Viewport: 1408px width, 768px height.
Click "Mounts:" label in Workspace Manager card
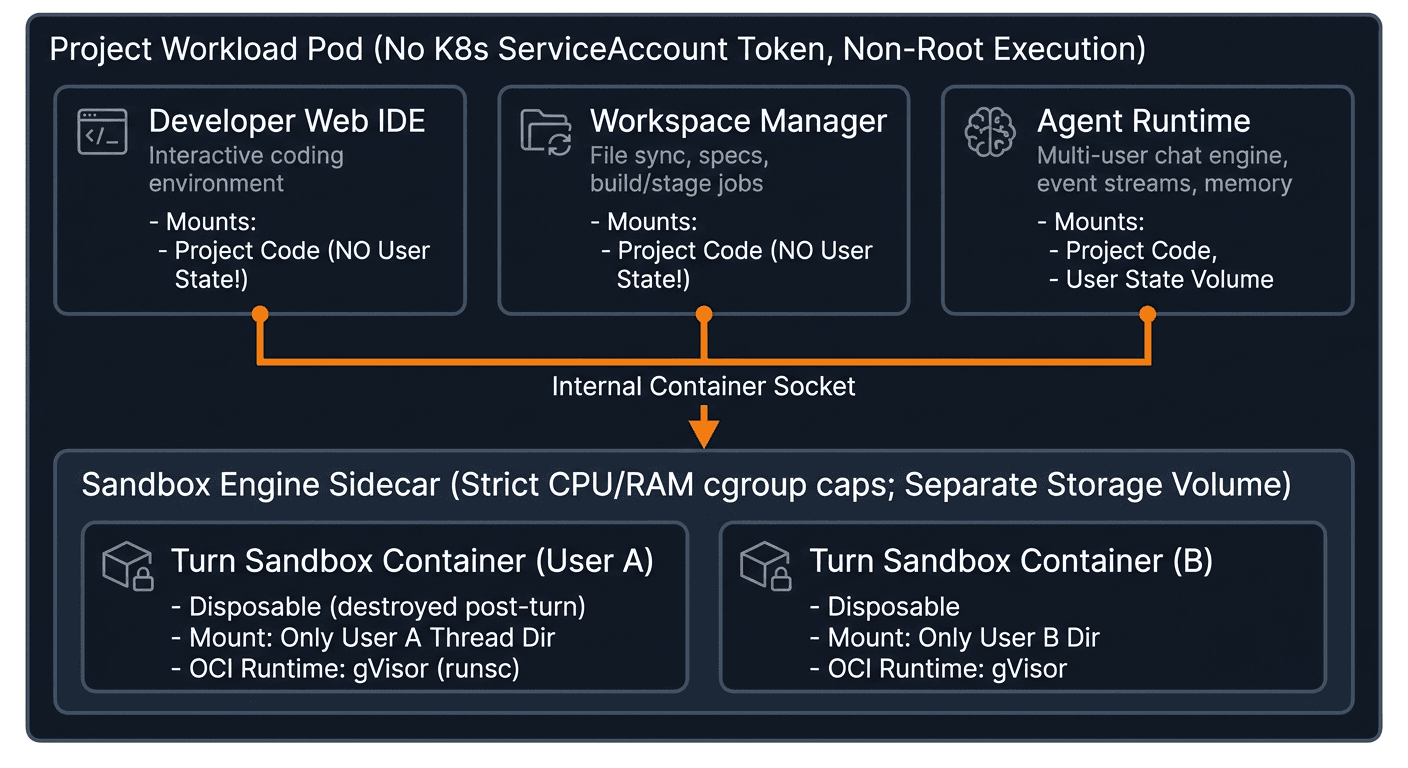[652, 221]
